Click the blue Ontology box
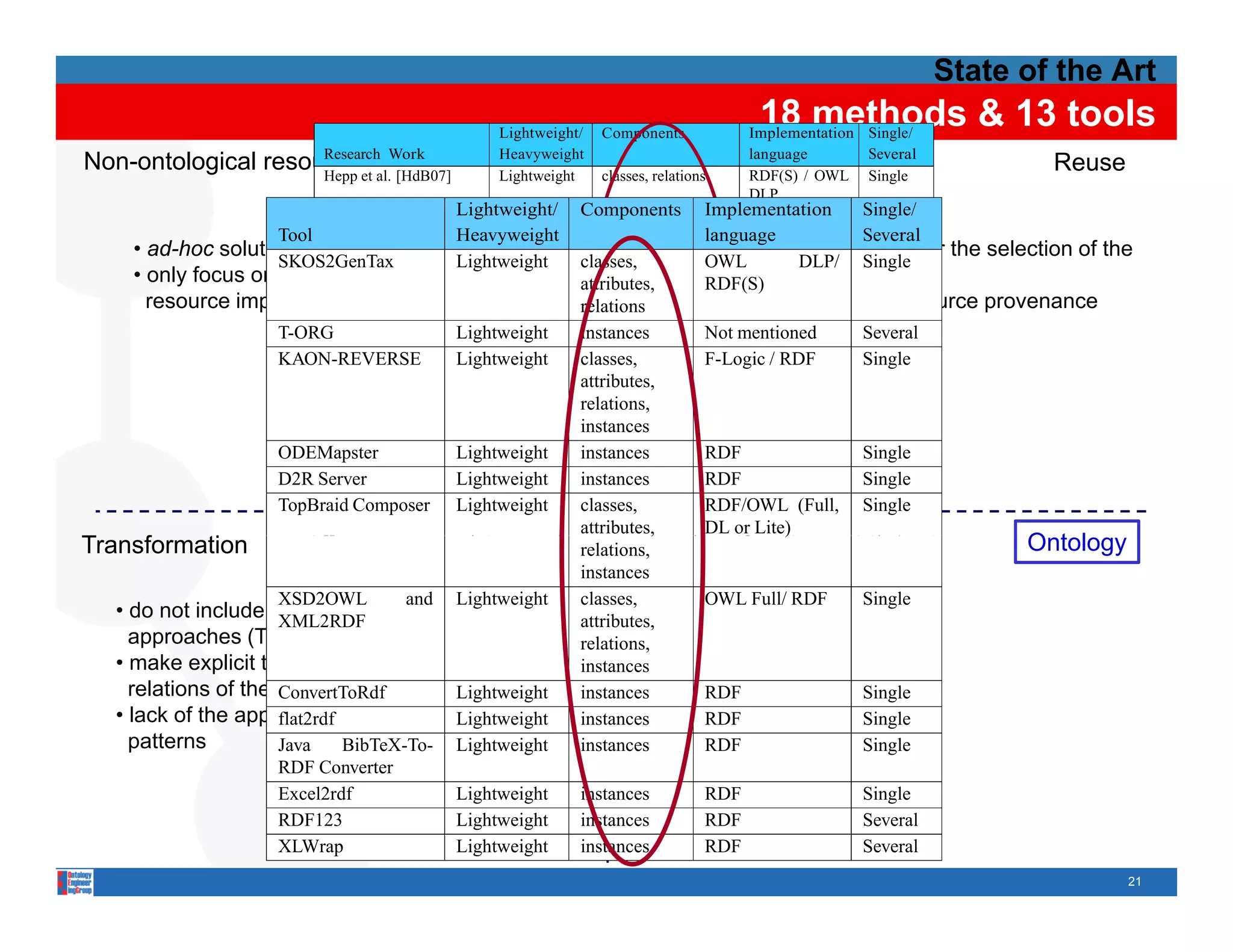 (x=1076, y=542)
